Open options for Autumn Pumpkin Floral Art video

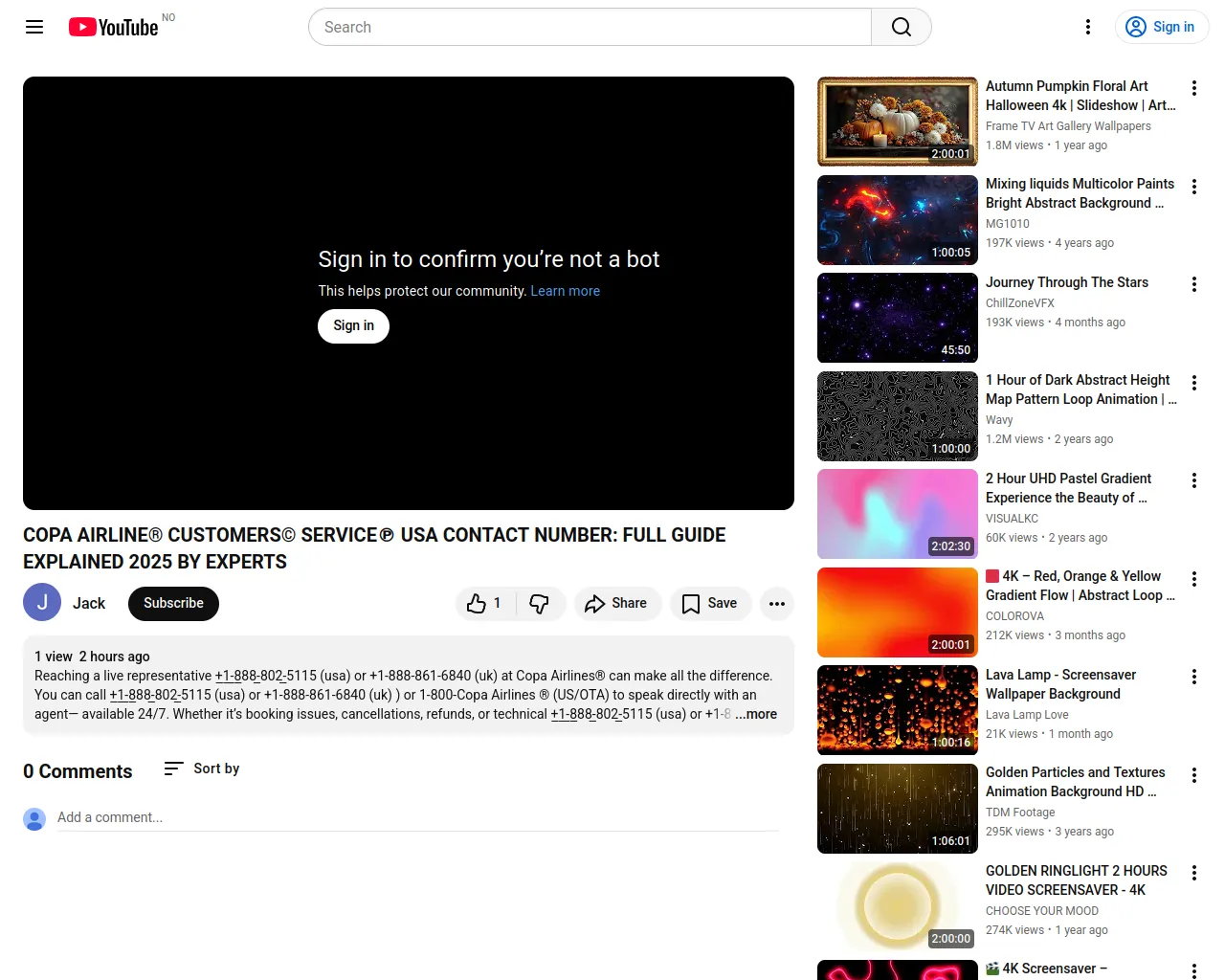(x=1194, y=88)
